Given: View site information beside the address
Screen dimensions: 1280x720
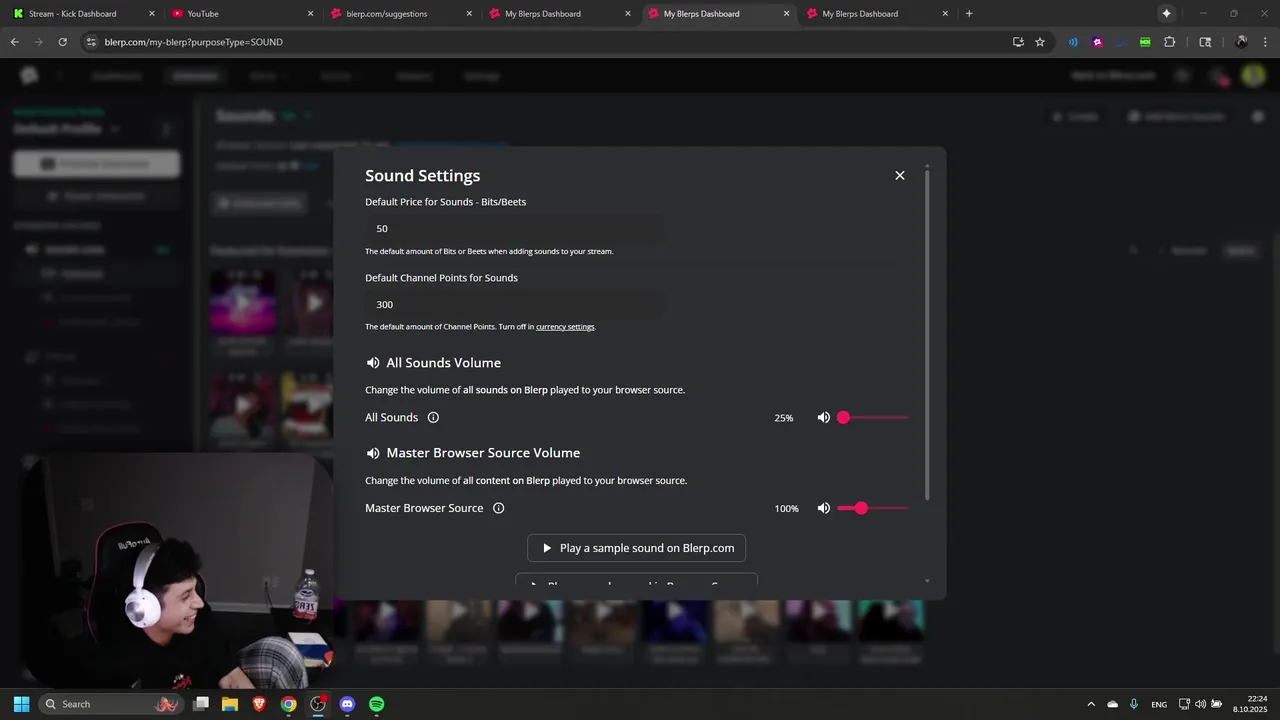Looking at the screenshot, I should [x=91, y=42].
